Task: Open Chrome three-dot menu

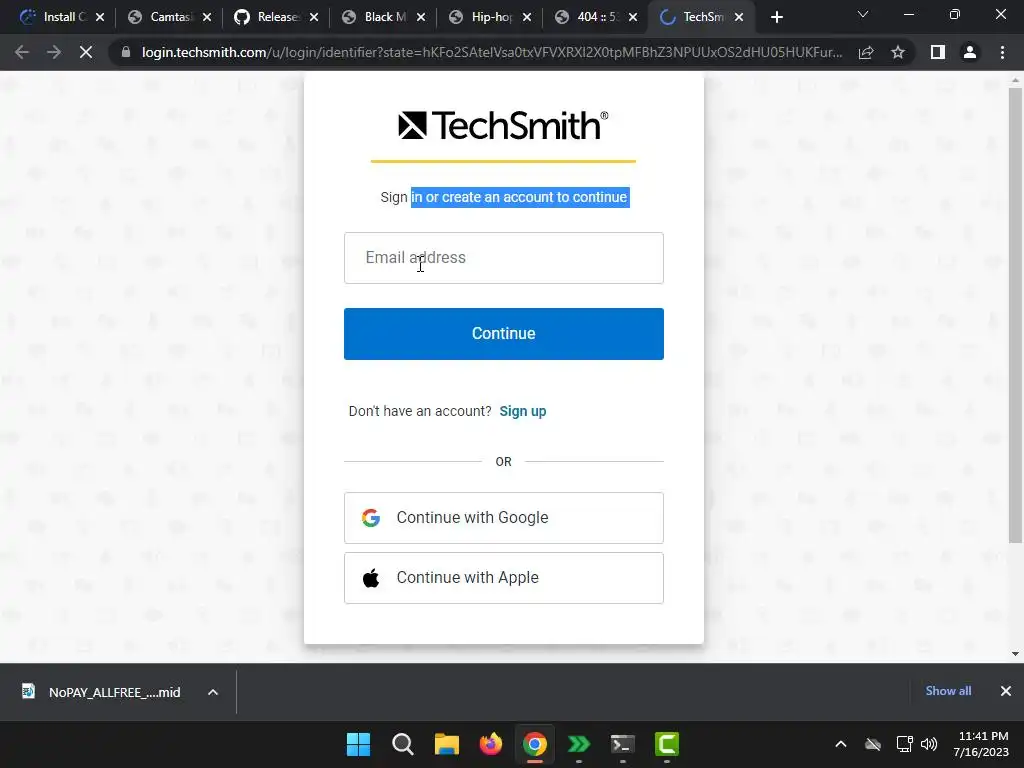Action: [1002, 52]
